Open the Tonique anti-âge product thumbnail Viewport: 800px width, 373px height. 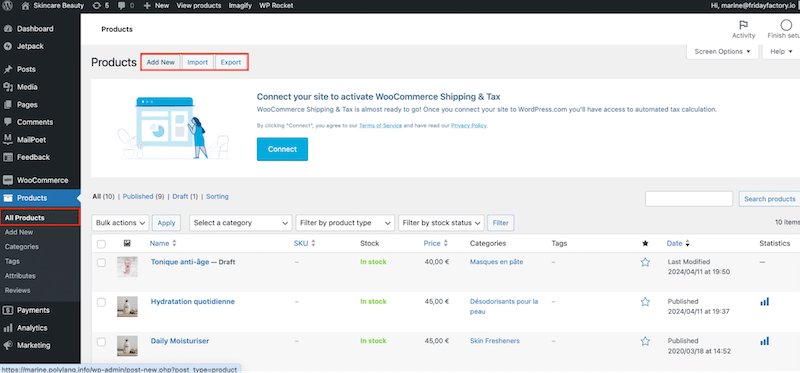127,266
